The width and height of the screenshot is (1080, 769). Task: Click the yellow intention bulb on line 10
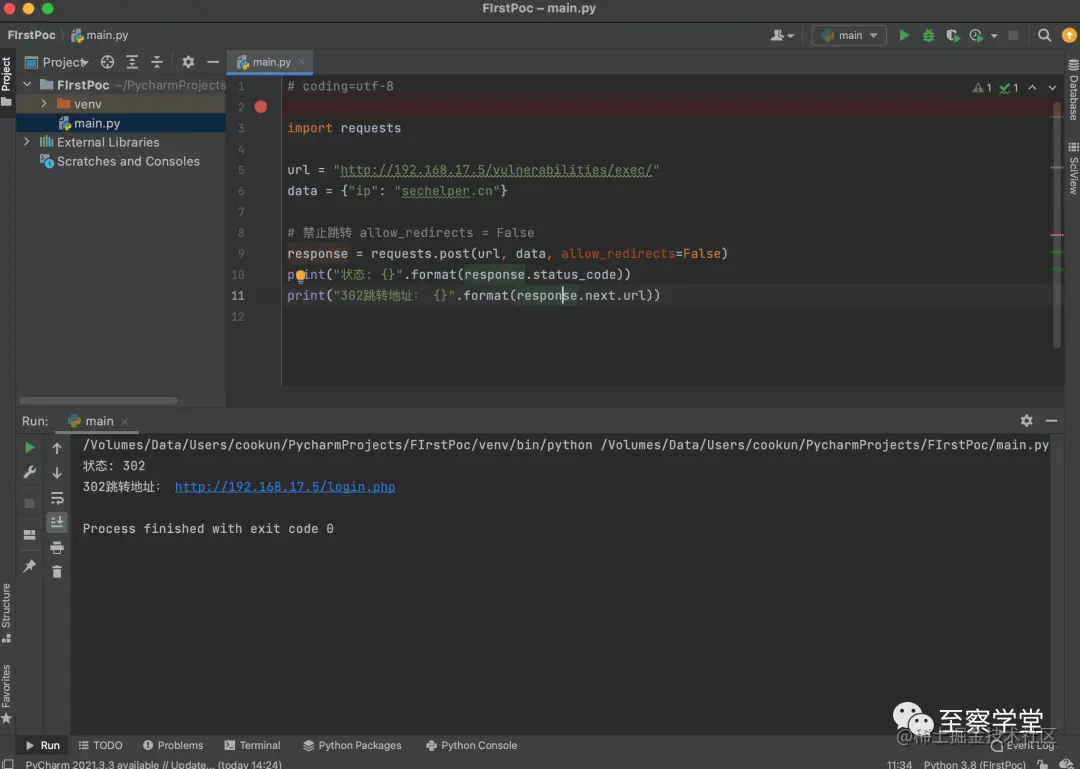[x=301, y=276]
